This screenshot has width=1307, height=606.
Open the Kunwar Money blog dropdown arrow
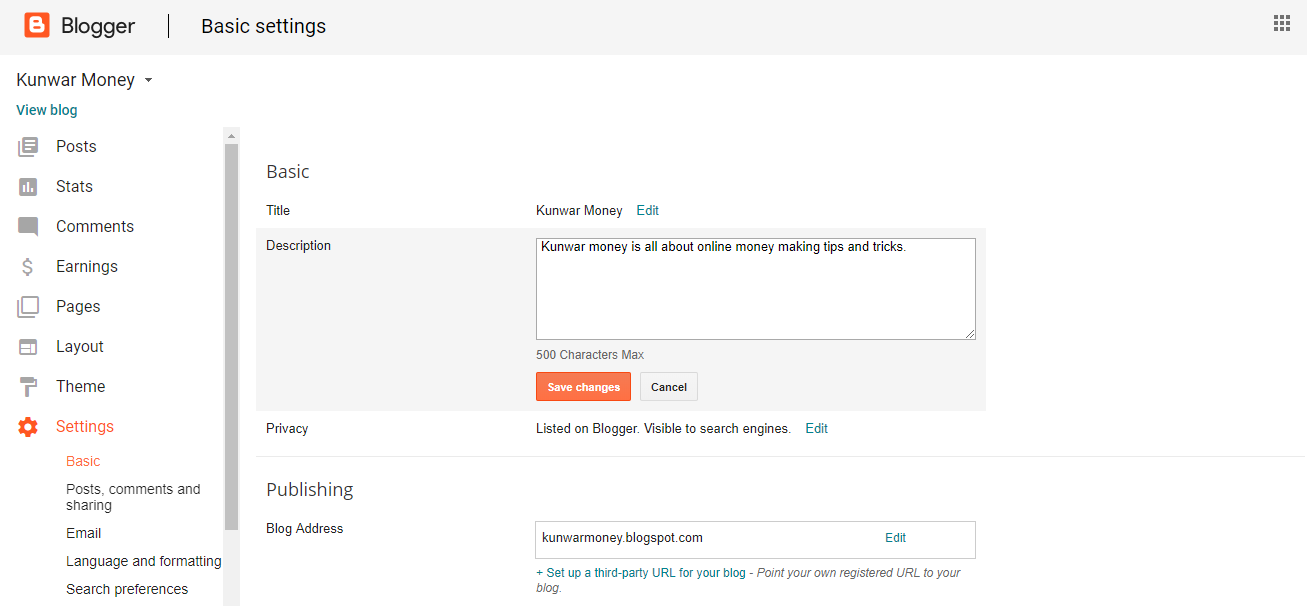point(148,80)
